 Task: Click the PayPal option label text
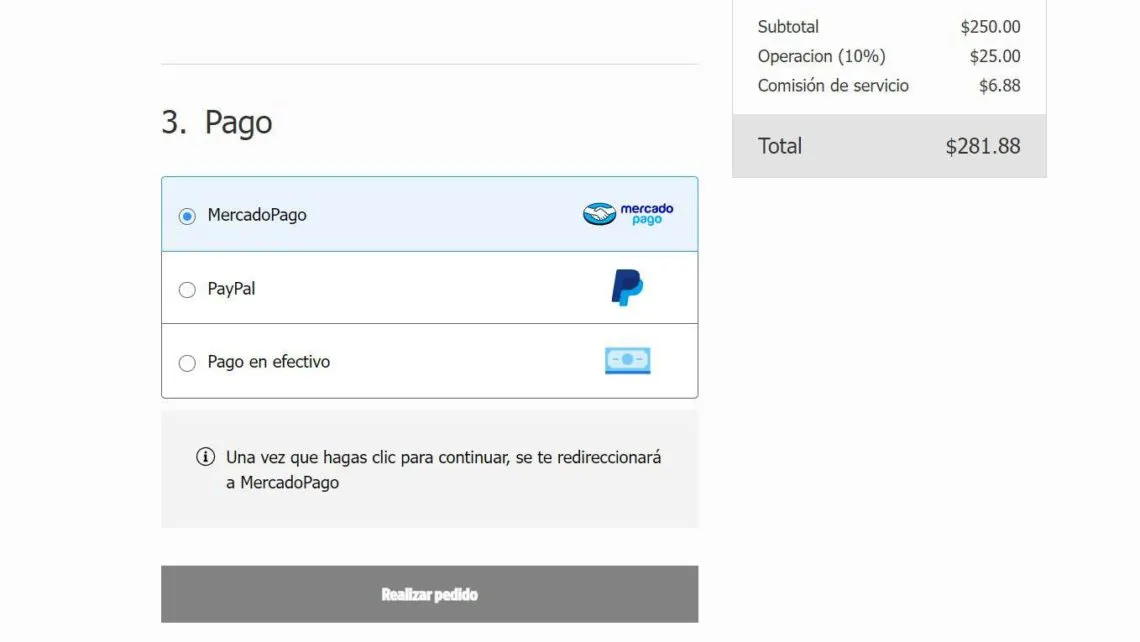tap(231, 289)
